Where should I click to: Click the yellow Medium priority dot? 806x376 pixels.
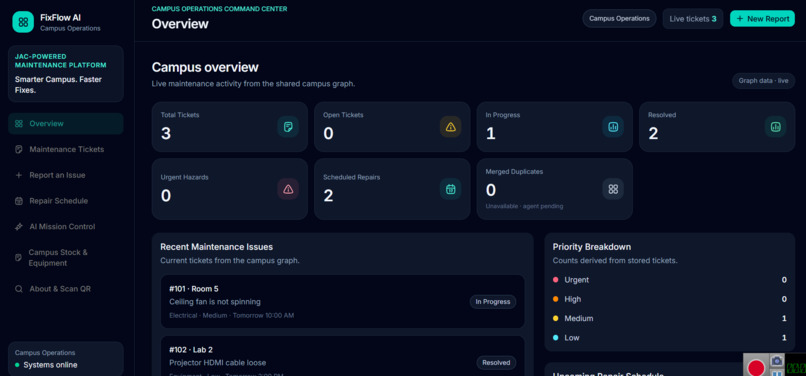pyautogui.click(x=555, y=318)
